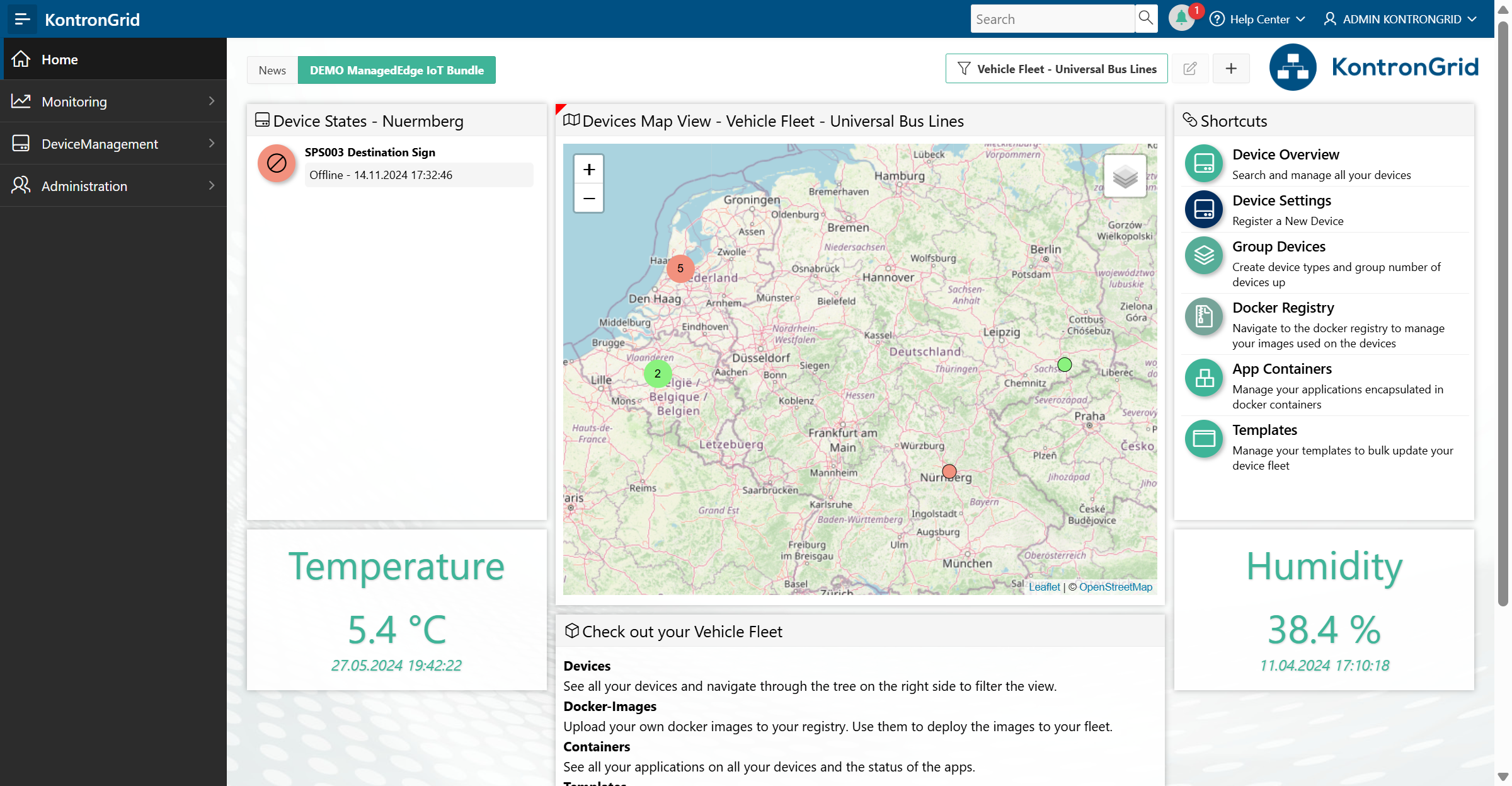Image resolution: width=1512 pixels, height=786 pixels.
Task: Open the Help Center dropdown
Action: click(x=1258, y=19)
